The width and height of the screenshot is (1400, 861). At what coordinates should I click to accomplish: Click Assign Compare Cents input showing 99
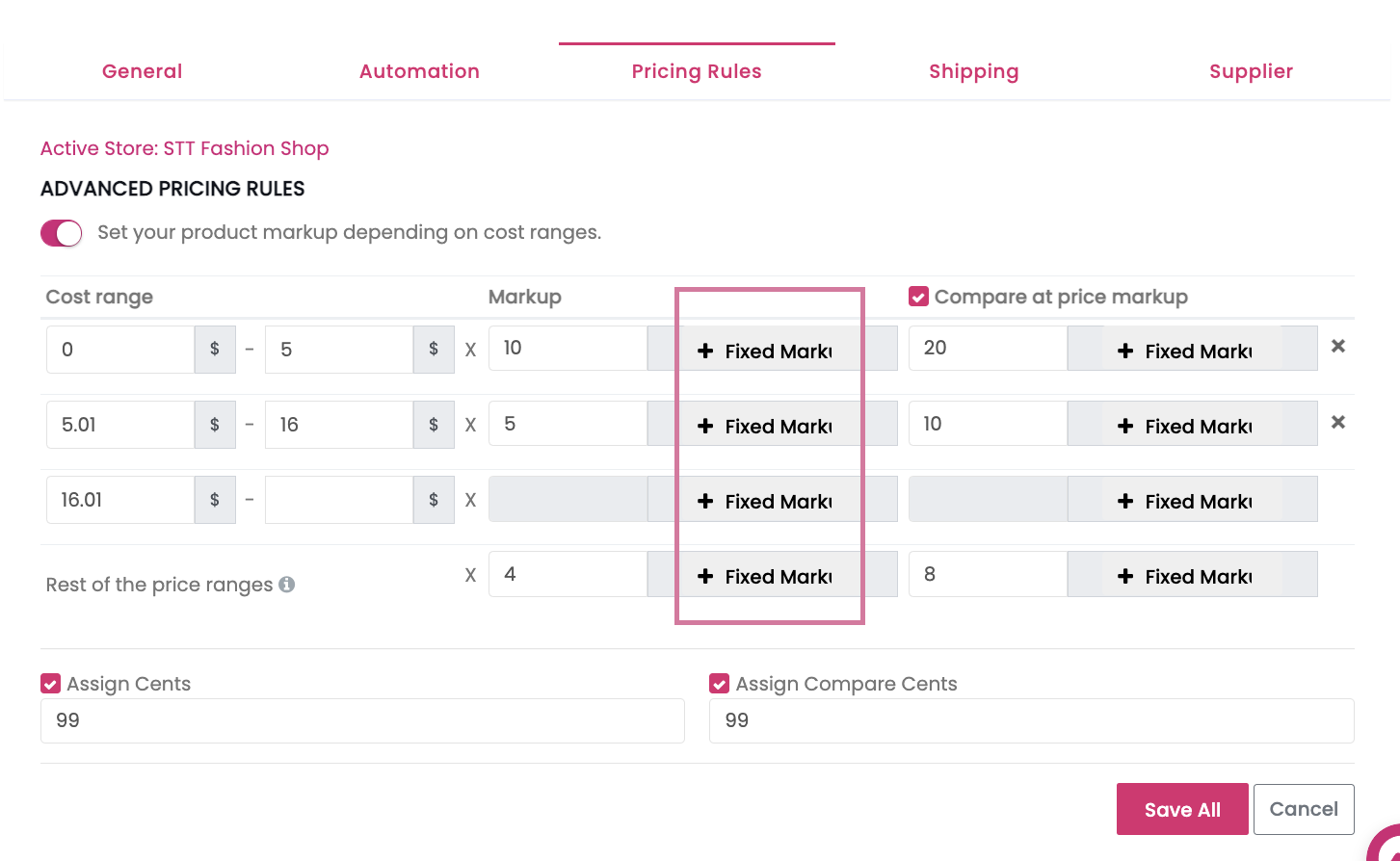coord(1032,720)
